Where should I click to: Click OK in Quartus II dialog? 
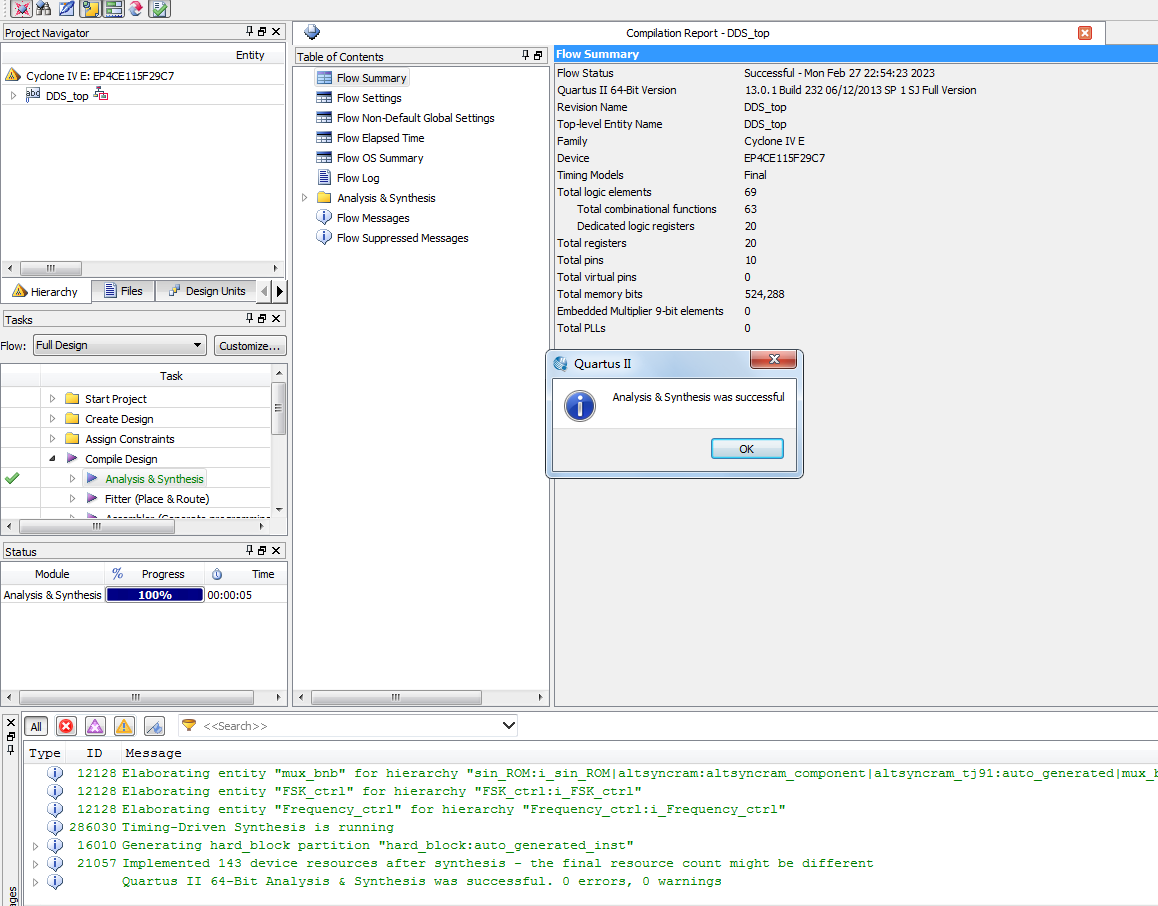point(746,449)
